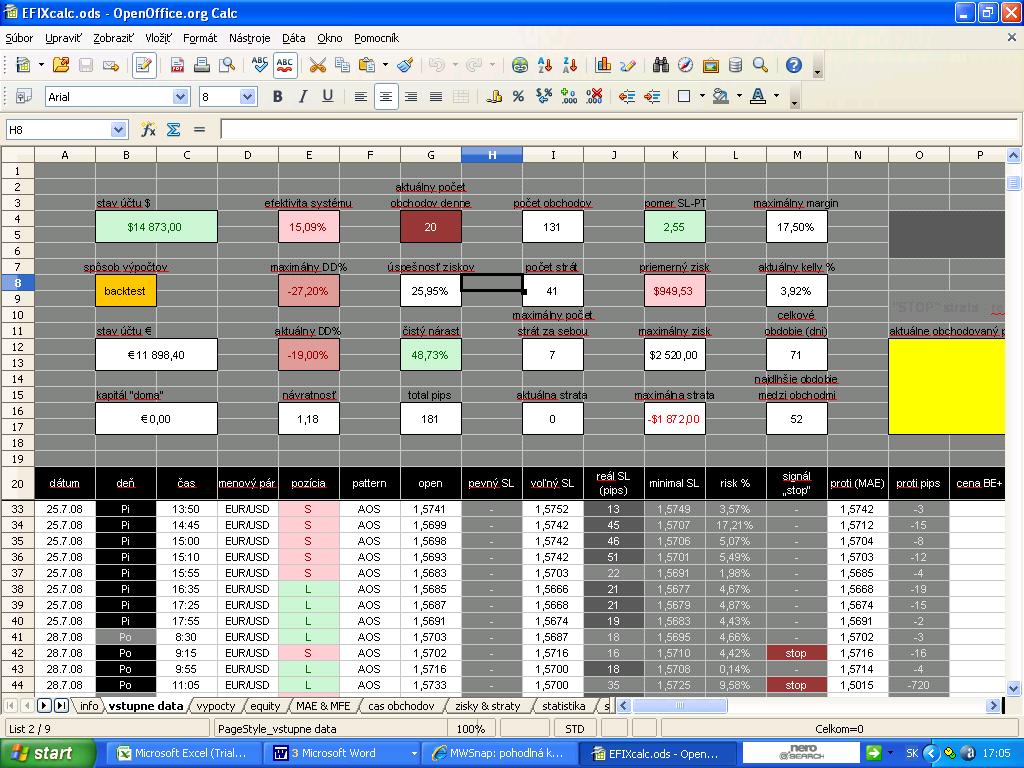This screenshot has height=768, width=1024.
Task: Click the Function equals sign button
Action: coord(199,130)
